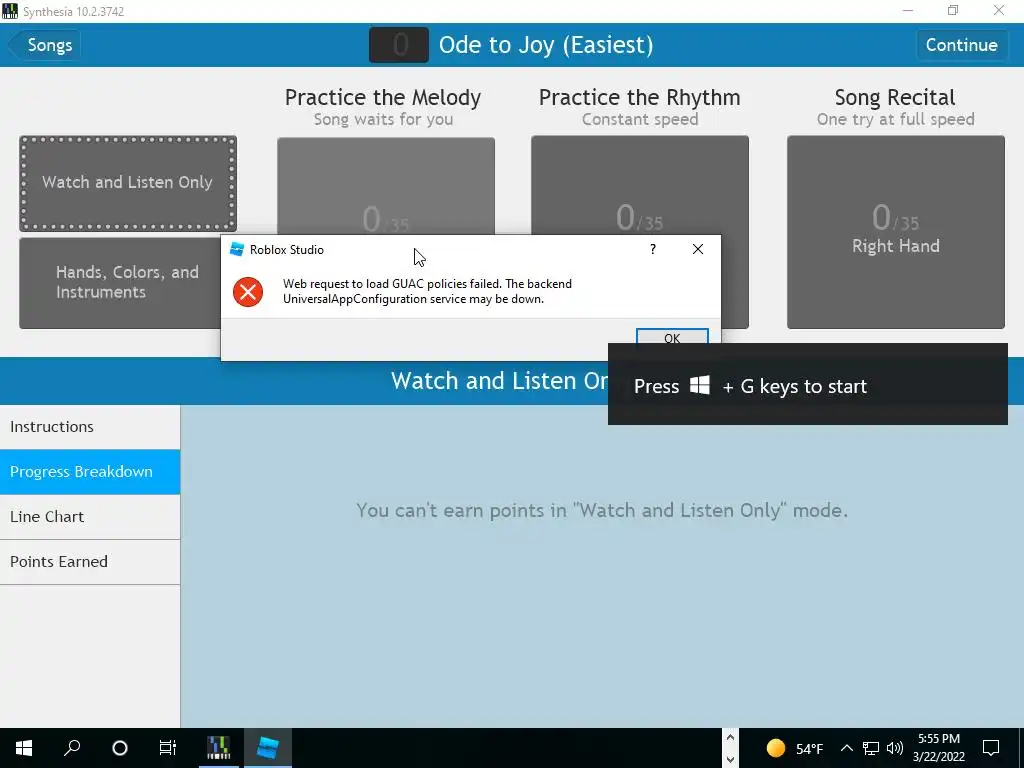Viewport: 1024px width, 768px height.
Task: Click the Roblox Studio dialog title icon
Action: click(x=237, y=249)
